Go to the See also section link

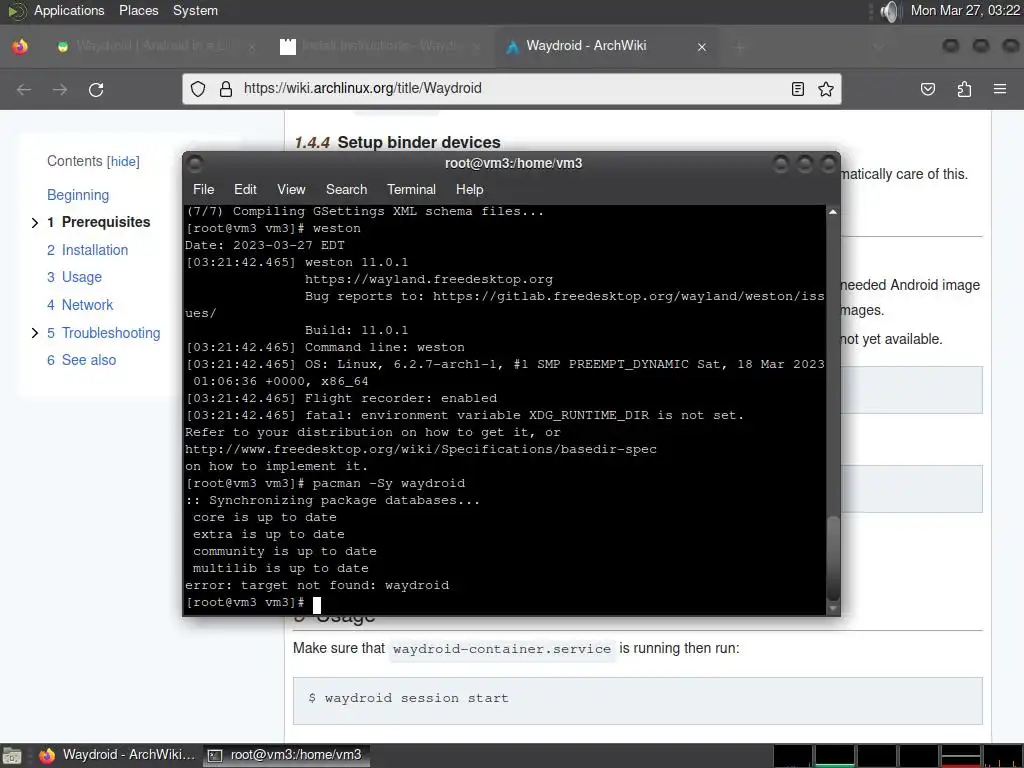(x=82, y=360)
